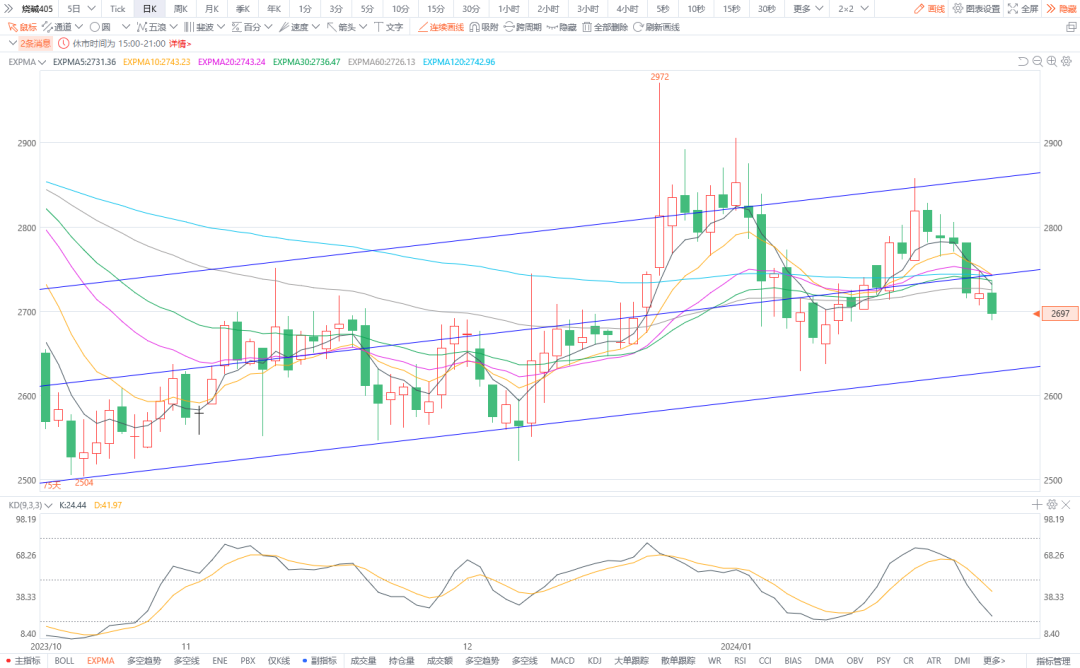Click the 2504 low price label
The height and width of the screenshot is (668, 1080).
[84, 483]
